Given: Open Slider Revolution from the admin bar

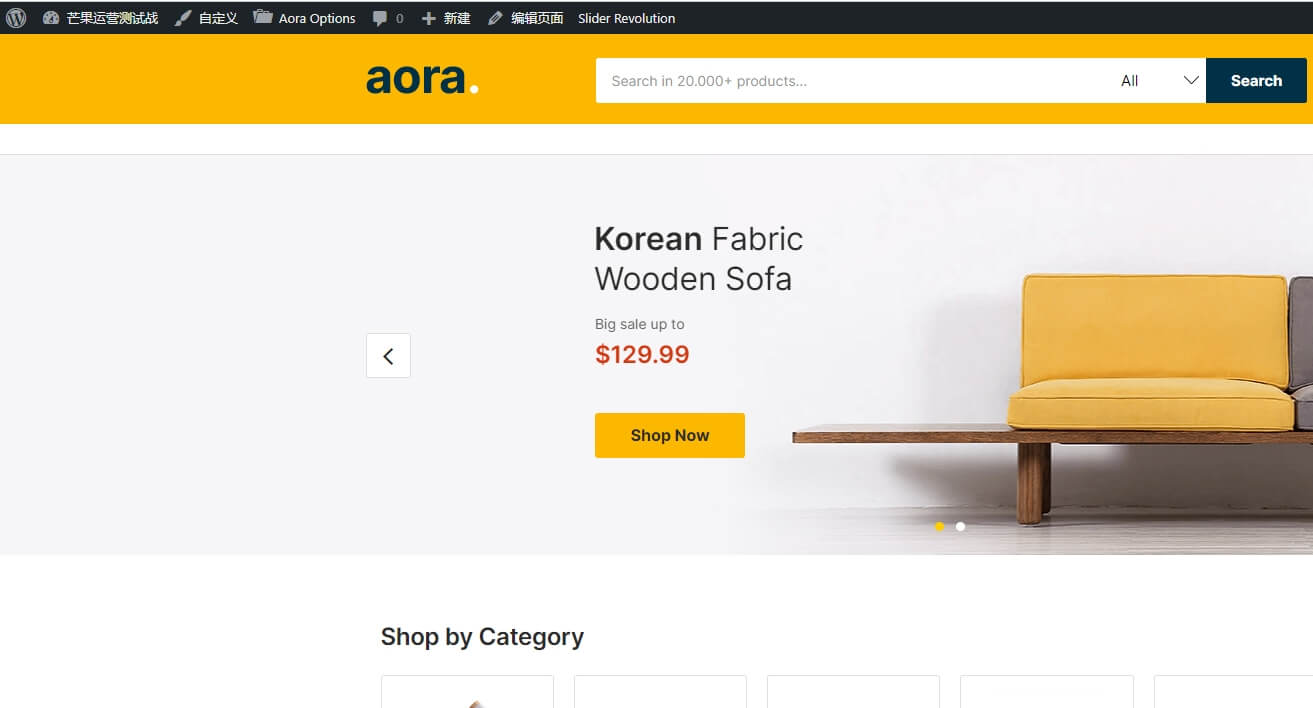Looking at the screenshot, I should pyautogui.click(x=626, y=17).
